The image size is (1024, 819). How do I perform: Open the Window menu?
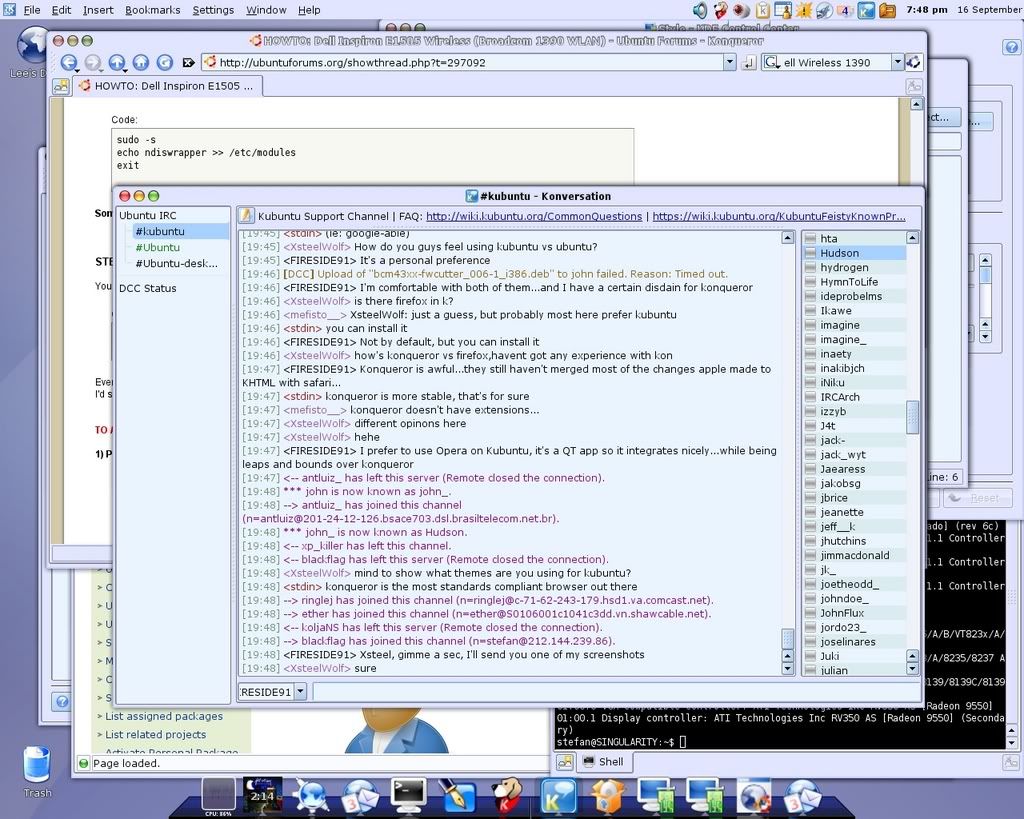(266, 10)
